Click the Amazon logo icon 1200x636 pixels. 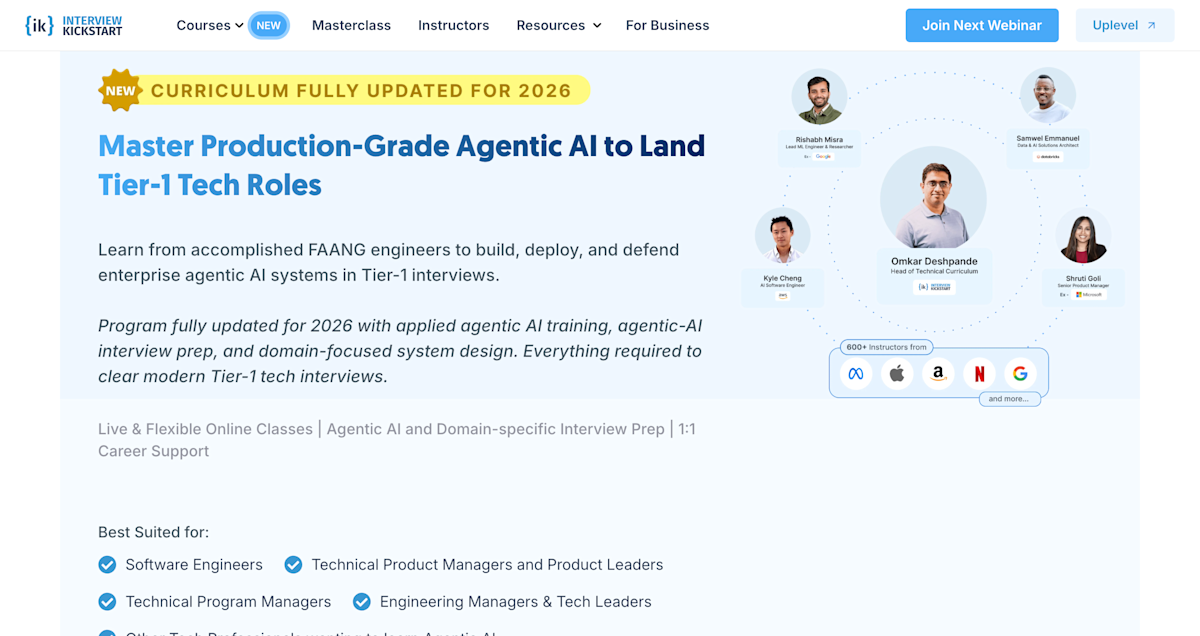pos(938,373)
